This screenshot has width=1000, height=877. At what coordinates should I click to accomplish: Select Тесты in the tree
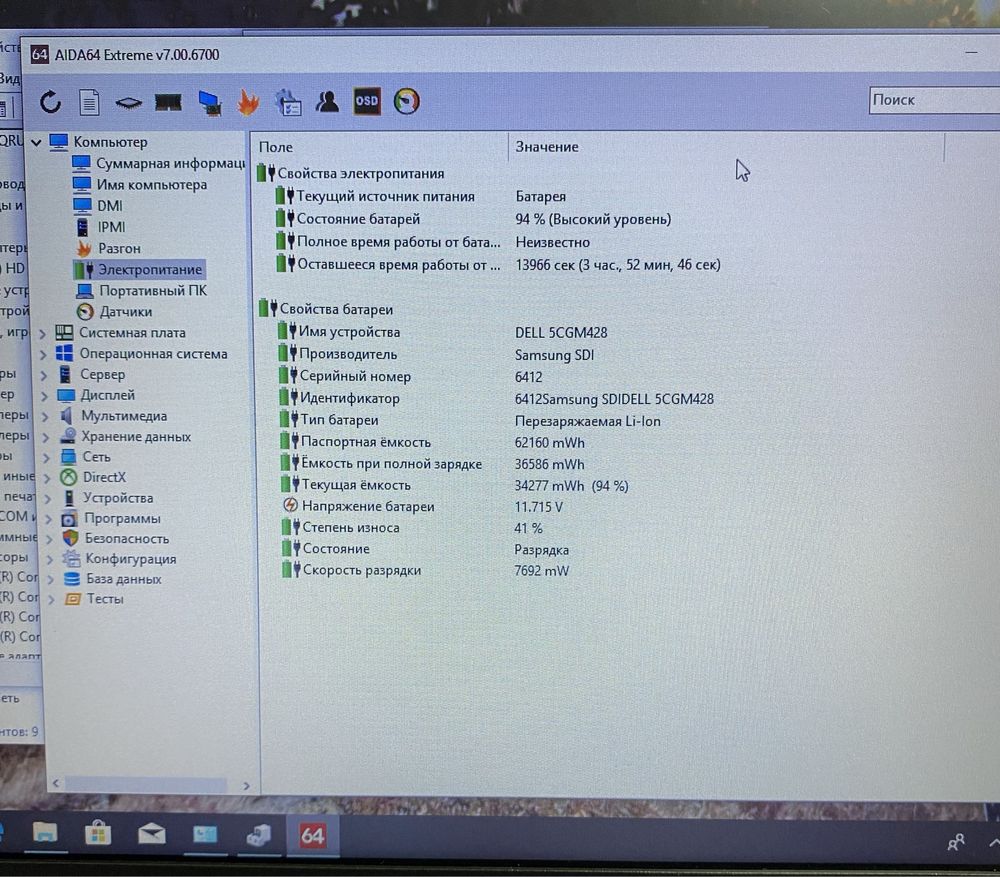coord(105,599)
